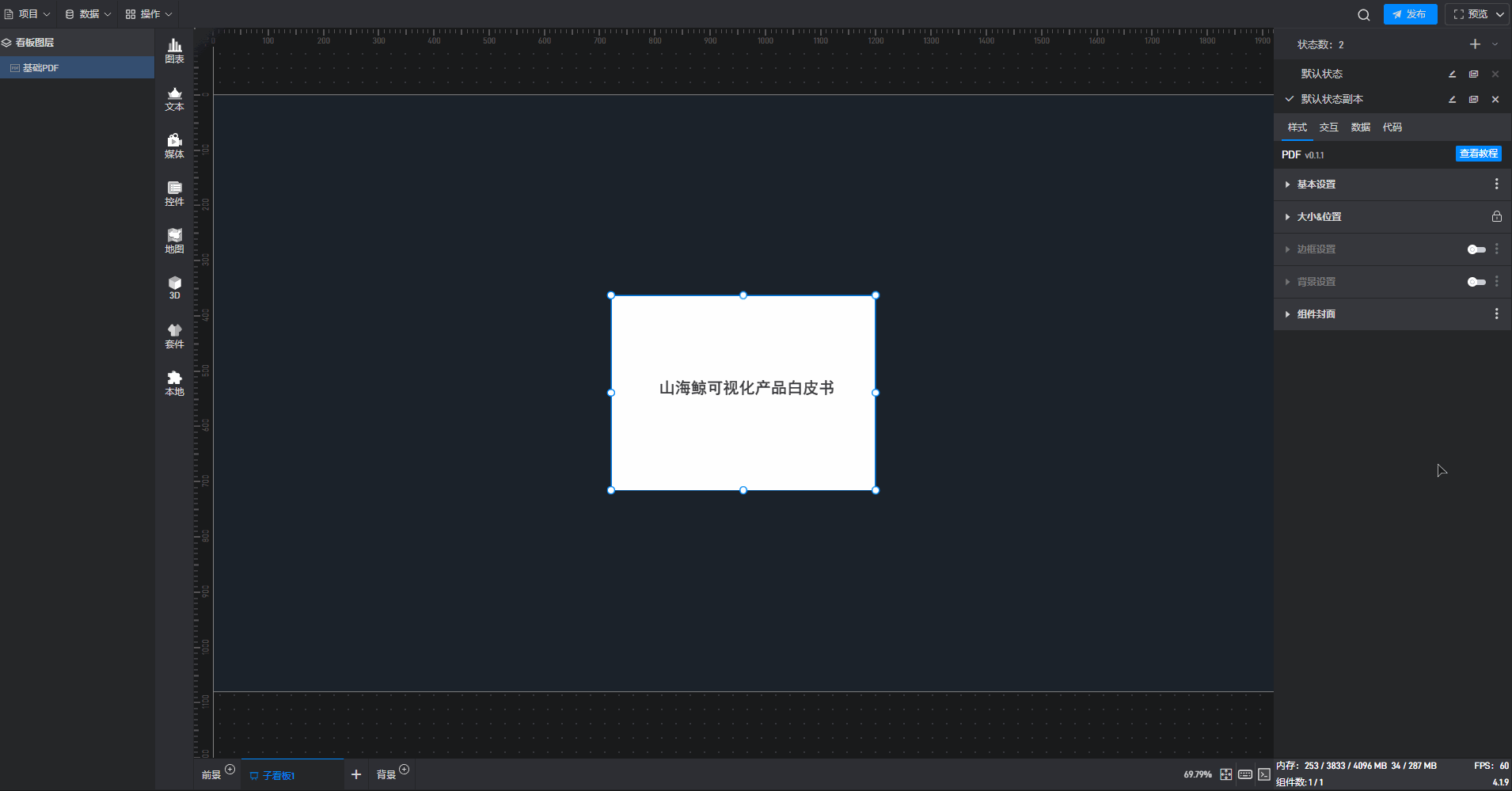
Task: Select the 前景 foreground tab
Action: point(211,775)
